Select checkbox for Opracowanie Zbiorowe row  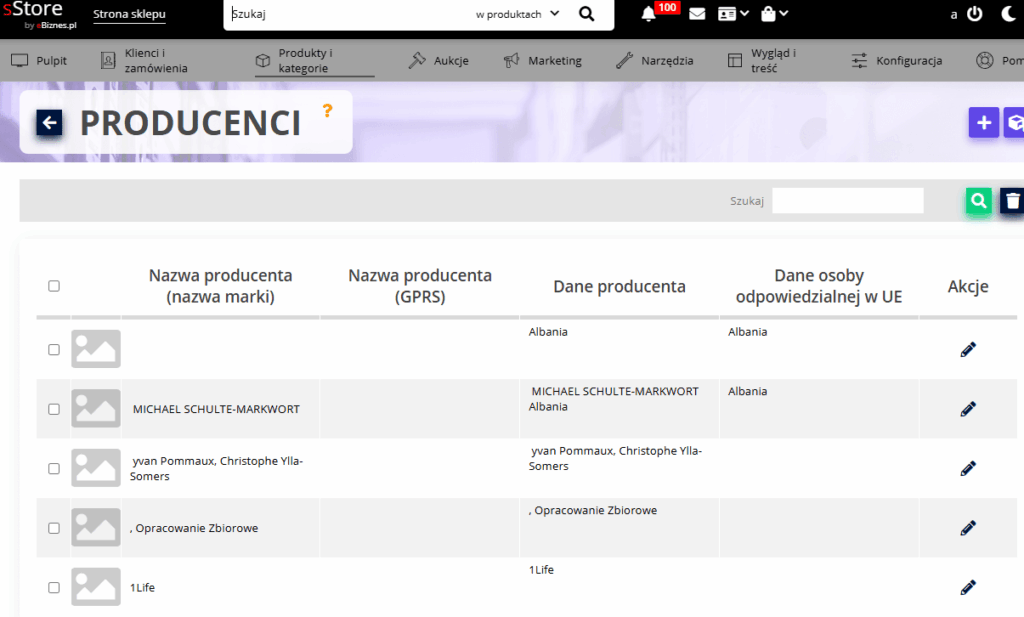54,528
